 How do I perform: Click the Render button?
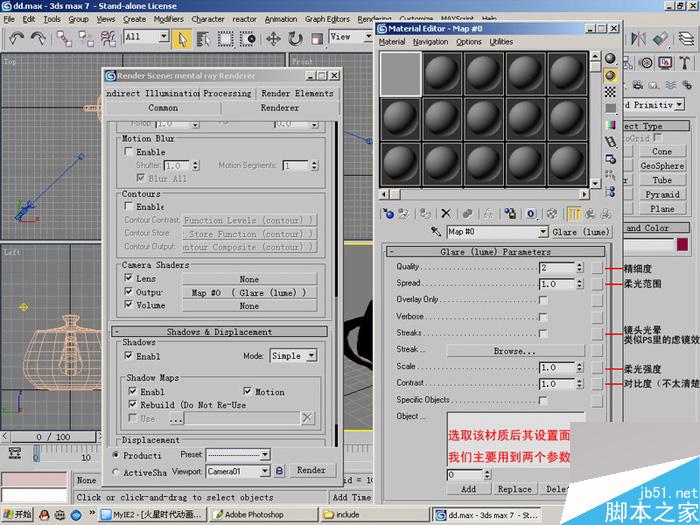tap(311, 470)
